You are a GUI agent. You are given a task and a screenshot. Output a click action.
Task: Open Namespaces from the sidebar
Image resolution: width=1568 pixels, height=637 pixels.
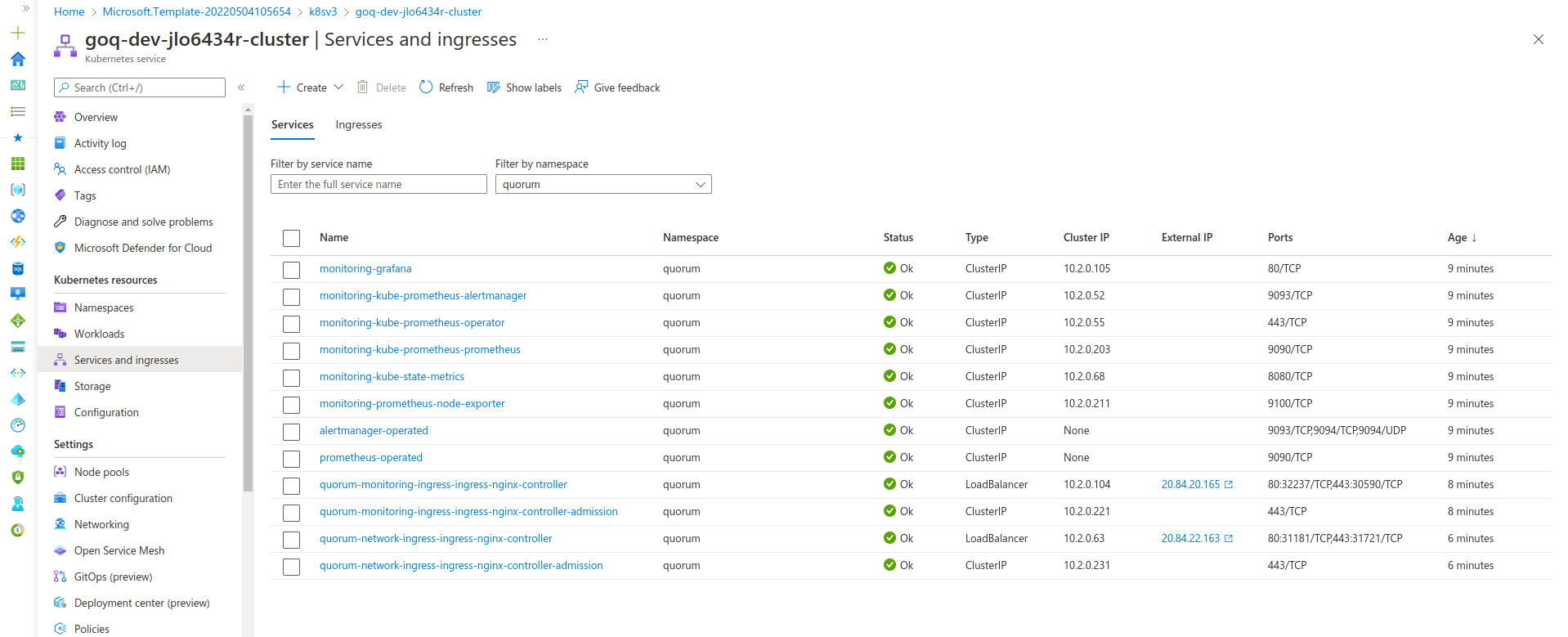click(104, 307)
